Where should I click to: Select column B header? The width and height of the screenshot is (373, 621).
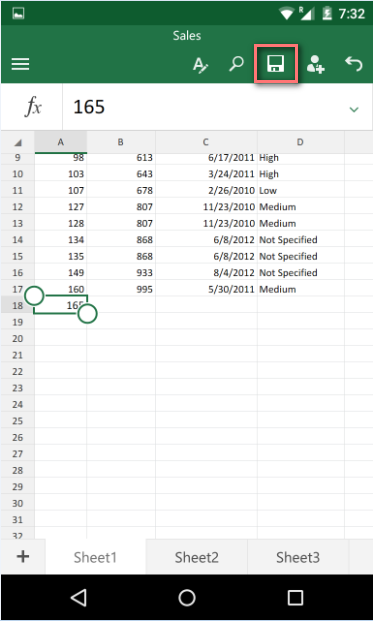pos(121,142)
